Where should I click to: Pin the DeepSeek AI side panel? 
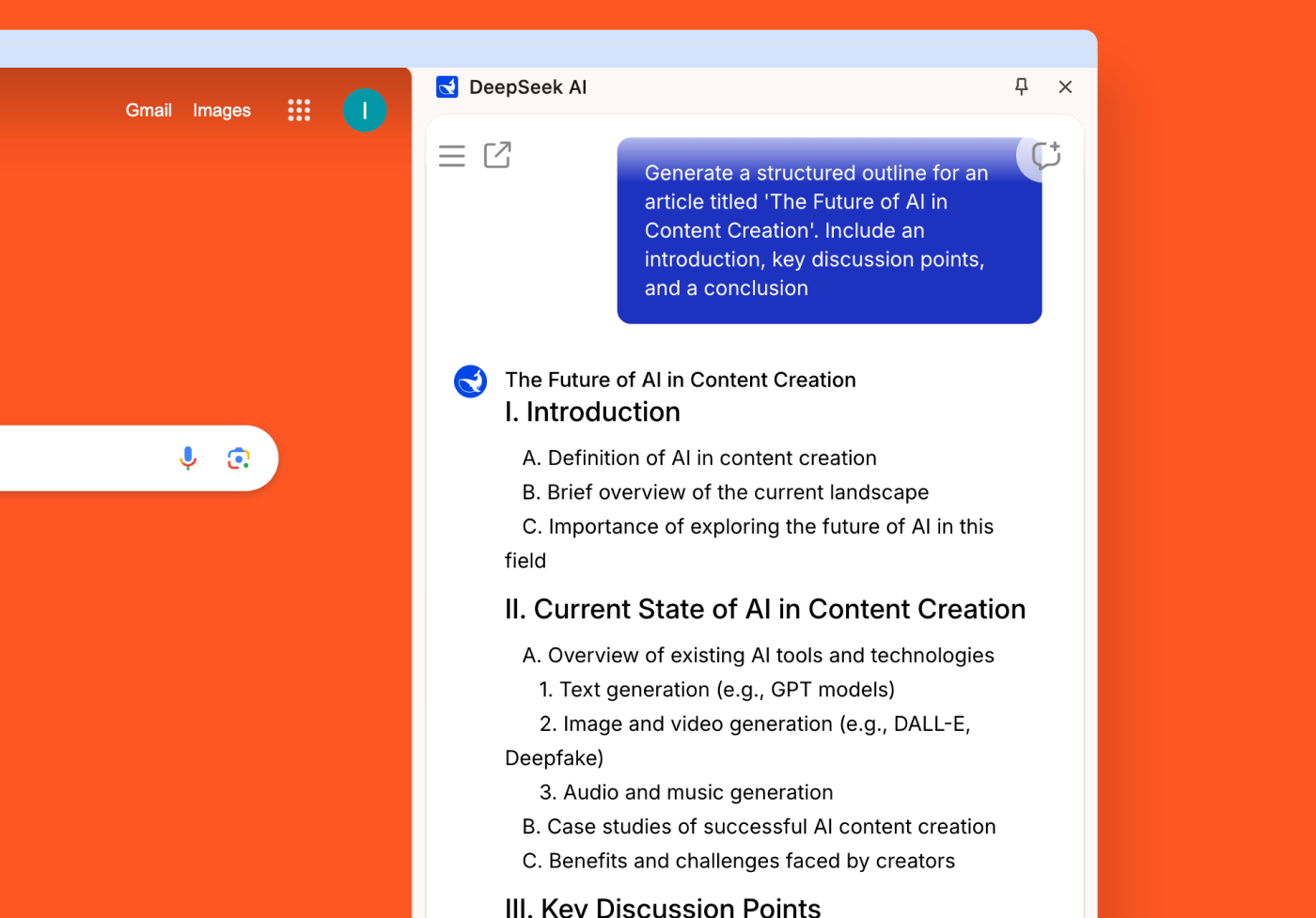[x=1022, y=86]
